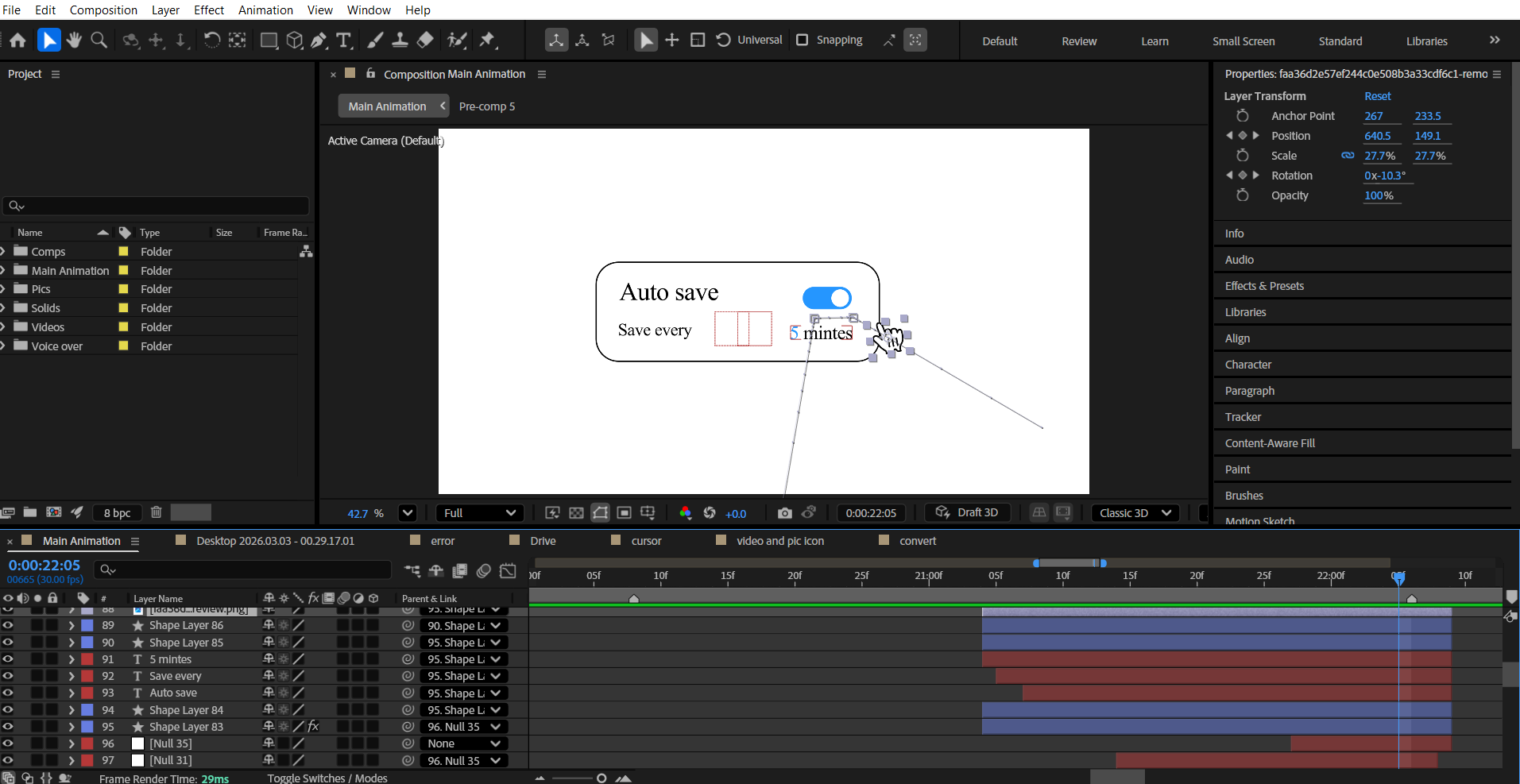The height and width of the screenshot is (784, 1520).
Task: Click the yellow label swatch for Pics folder
Action: (123, 289)
